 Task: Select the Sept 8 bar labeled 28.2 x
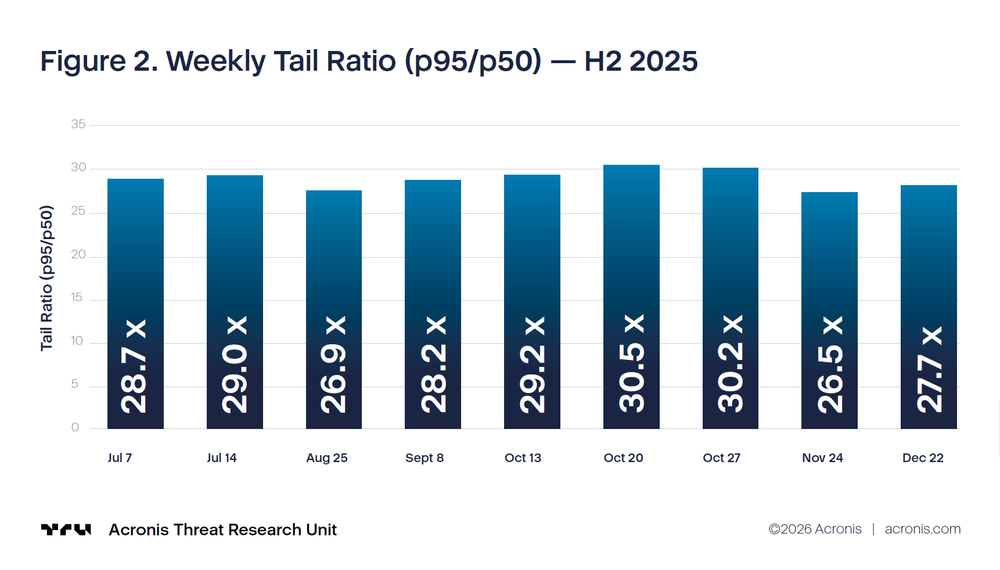coord(432,304)
